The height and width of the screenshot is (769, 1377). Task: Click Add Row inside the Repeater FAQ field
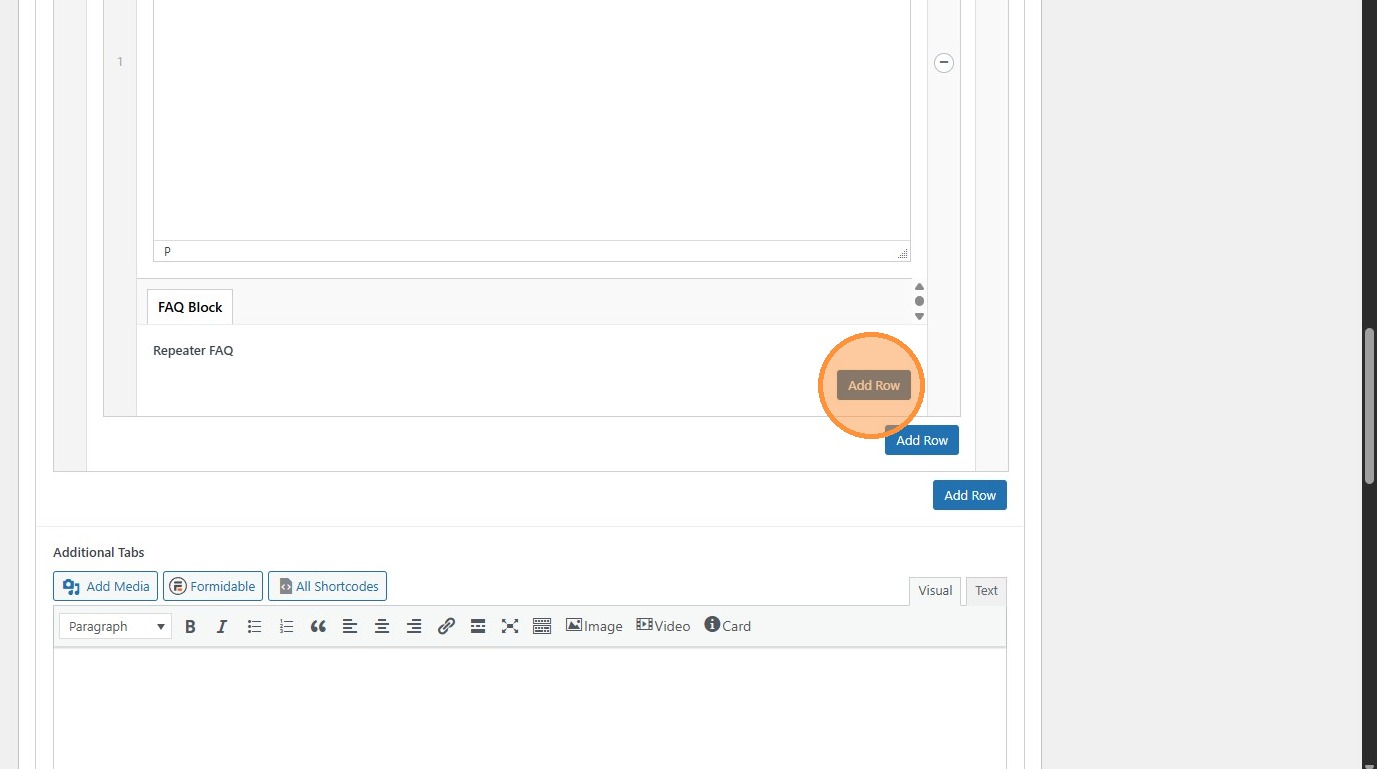tap(874, 385)
